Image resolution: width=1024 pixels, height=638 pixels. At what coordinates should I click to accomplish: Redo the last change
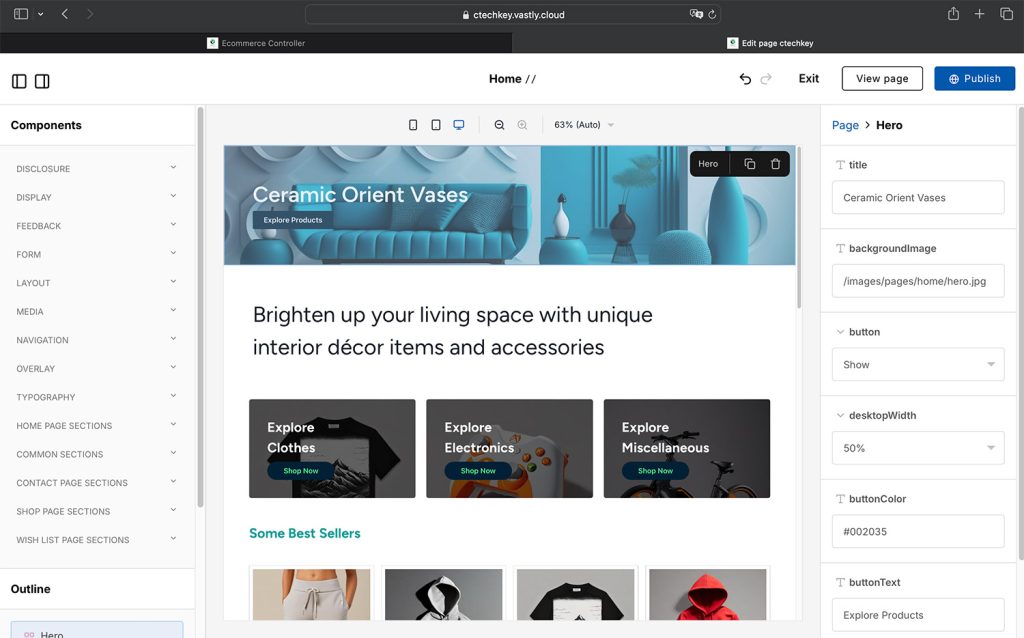pyautogui.click(x=766, y=79)
